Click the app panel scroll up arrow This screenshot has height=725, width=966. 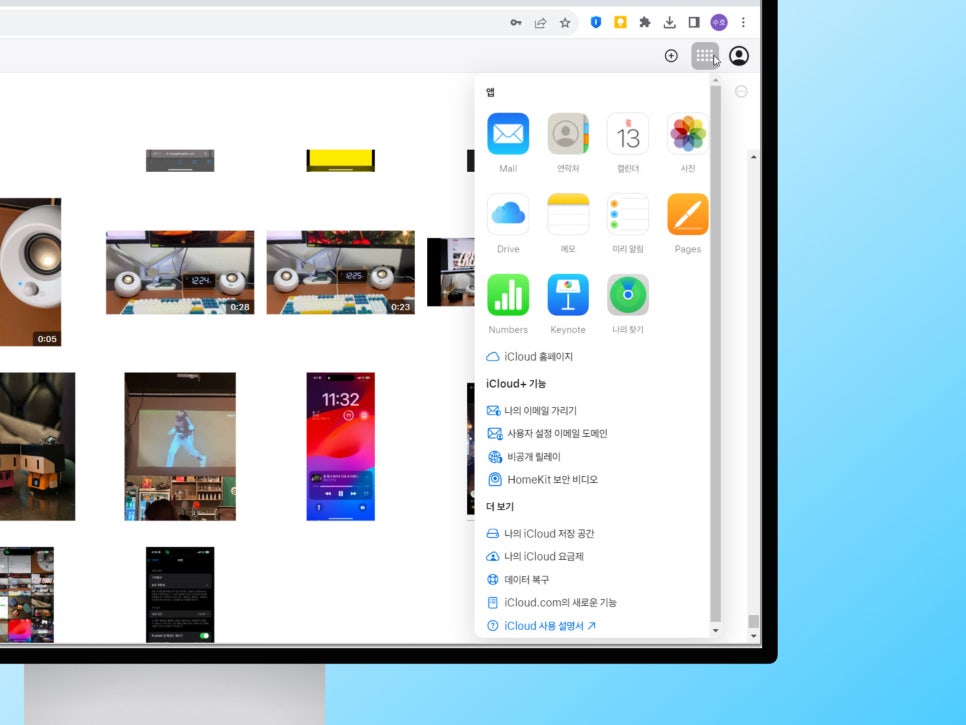pyautogui.click(x=715, y=81)
